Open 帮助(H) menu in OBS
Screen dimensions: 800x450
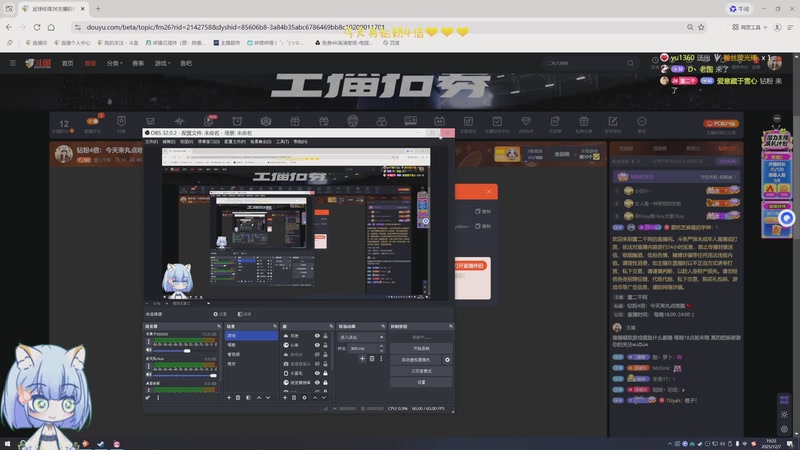[x=301, y=142]
